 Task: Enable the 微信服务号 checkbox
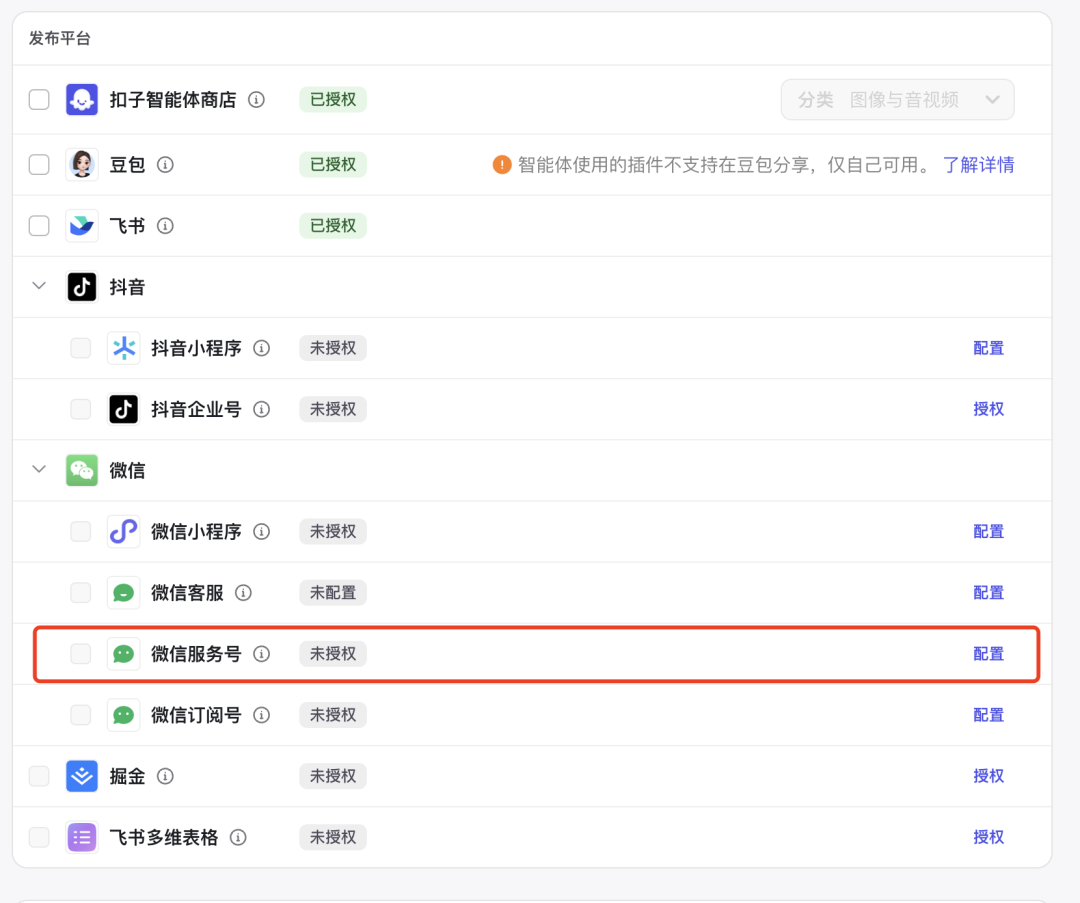tap(80, 653)
